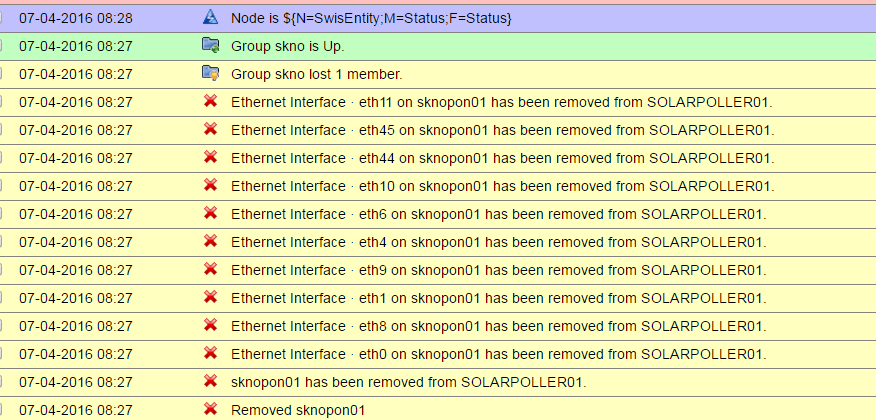Click the red X icon for eth11
The image size is (876, 420).
coord(210,101)
